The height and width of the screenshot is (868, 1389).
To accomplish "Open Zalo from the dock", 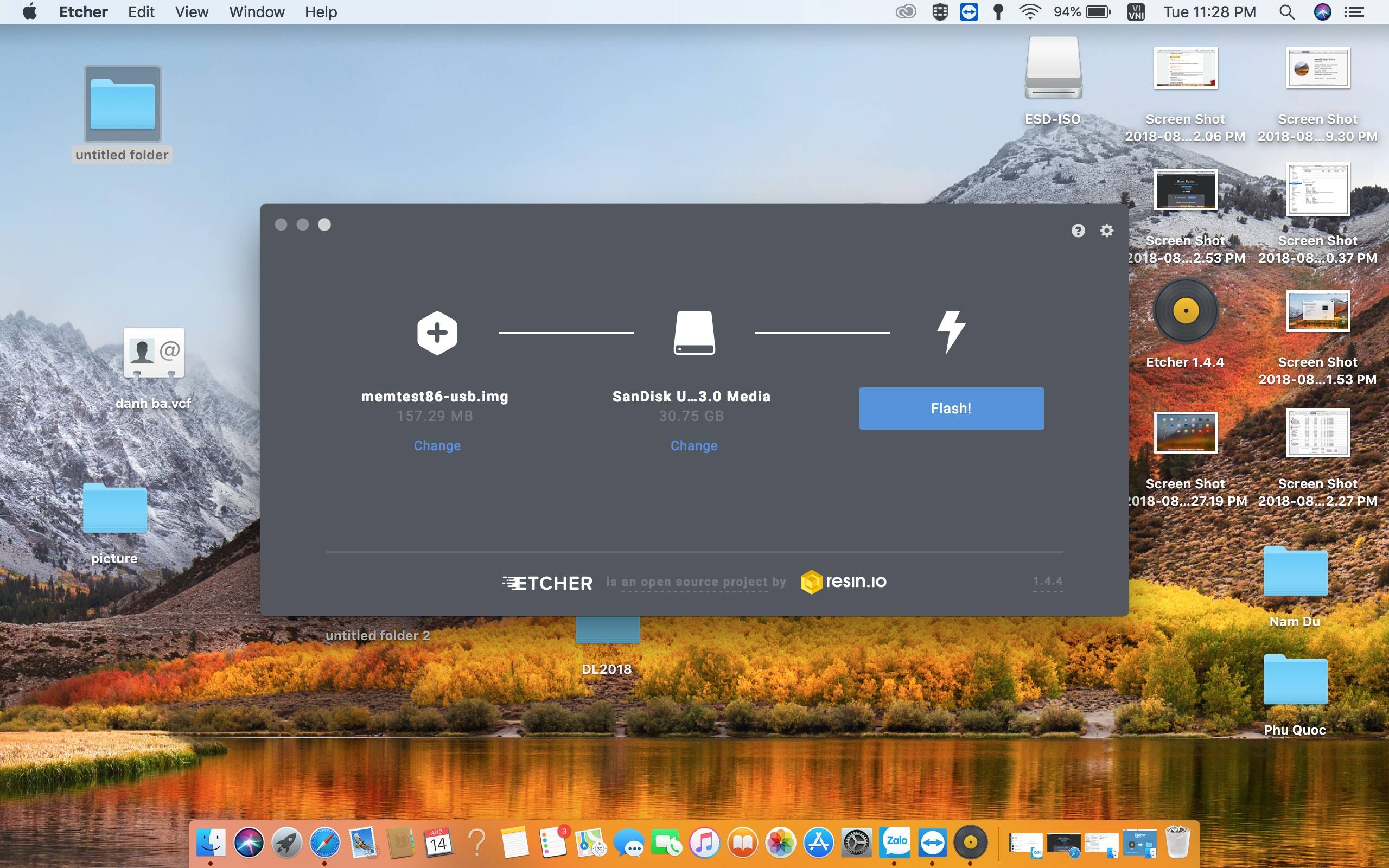I will tap(894, 843).
